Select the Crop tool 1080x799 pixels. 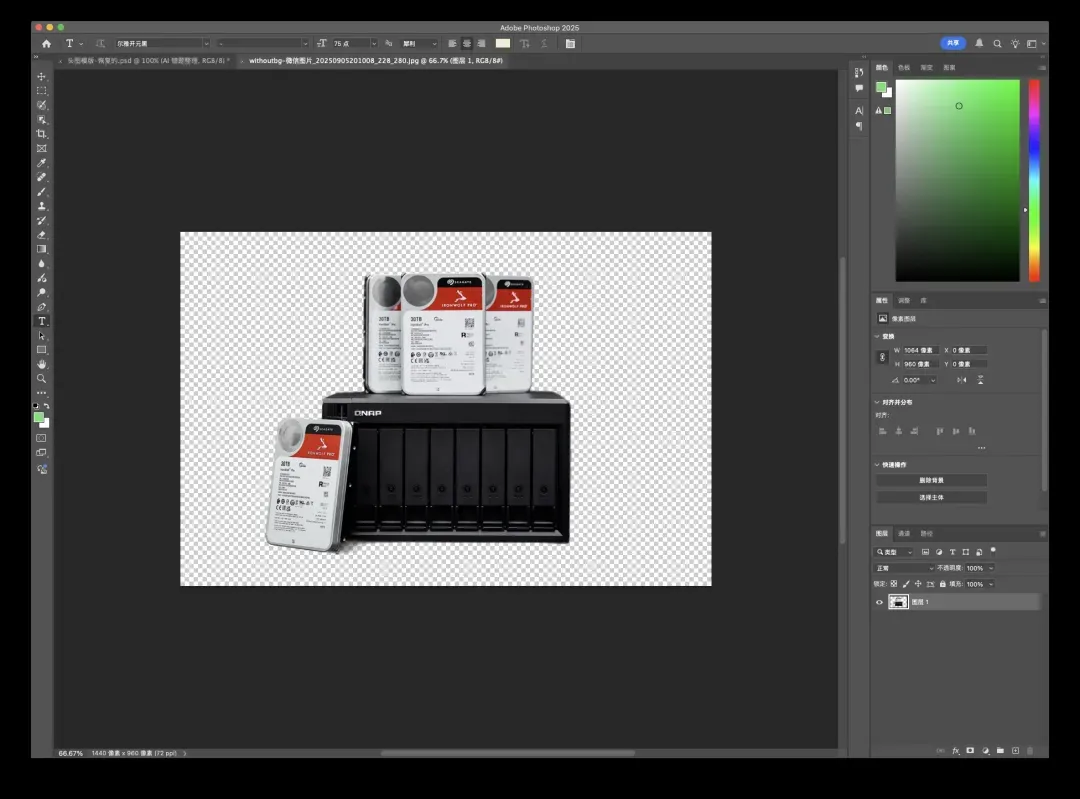pos(42,134)
